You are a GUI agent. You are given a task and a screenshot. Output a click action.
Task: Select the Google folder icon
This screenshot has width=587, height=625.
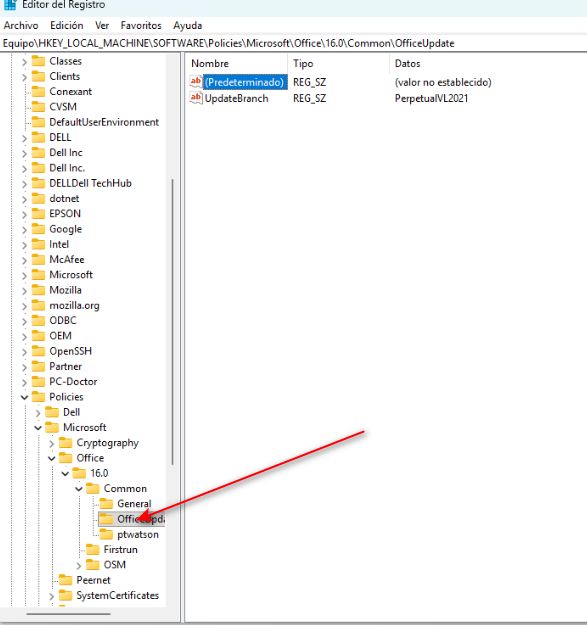39,229
